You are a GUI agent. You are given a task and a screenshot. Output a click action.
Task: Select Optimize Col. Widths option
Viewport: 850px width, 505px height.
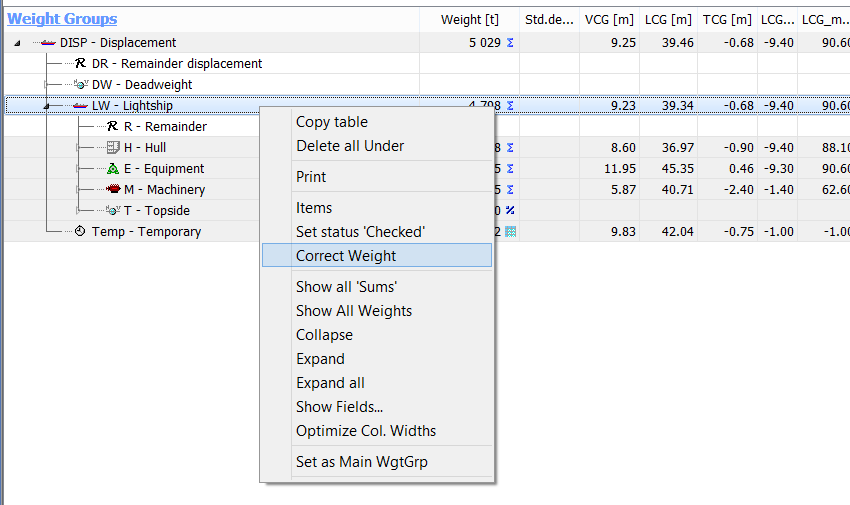tap(377, 431)
